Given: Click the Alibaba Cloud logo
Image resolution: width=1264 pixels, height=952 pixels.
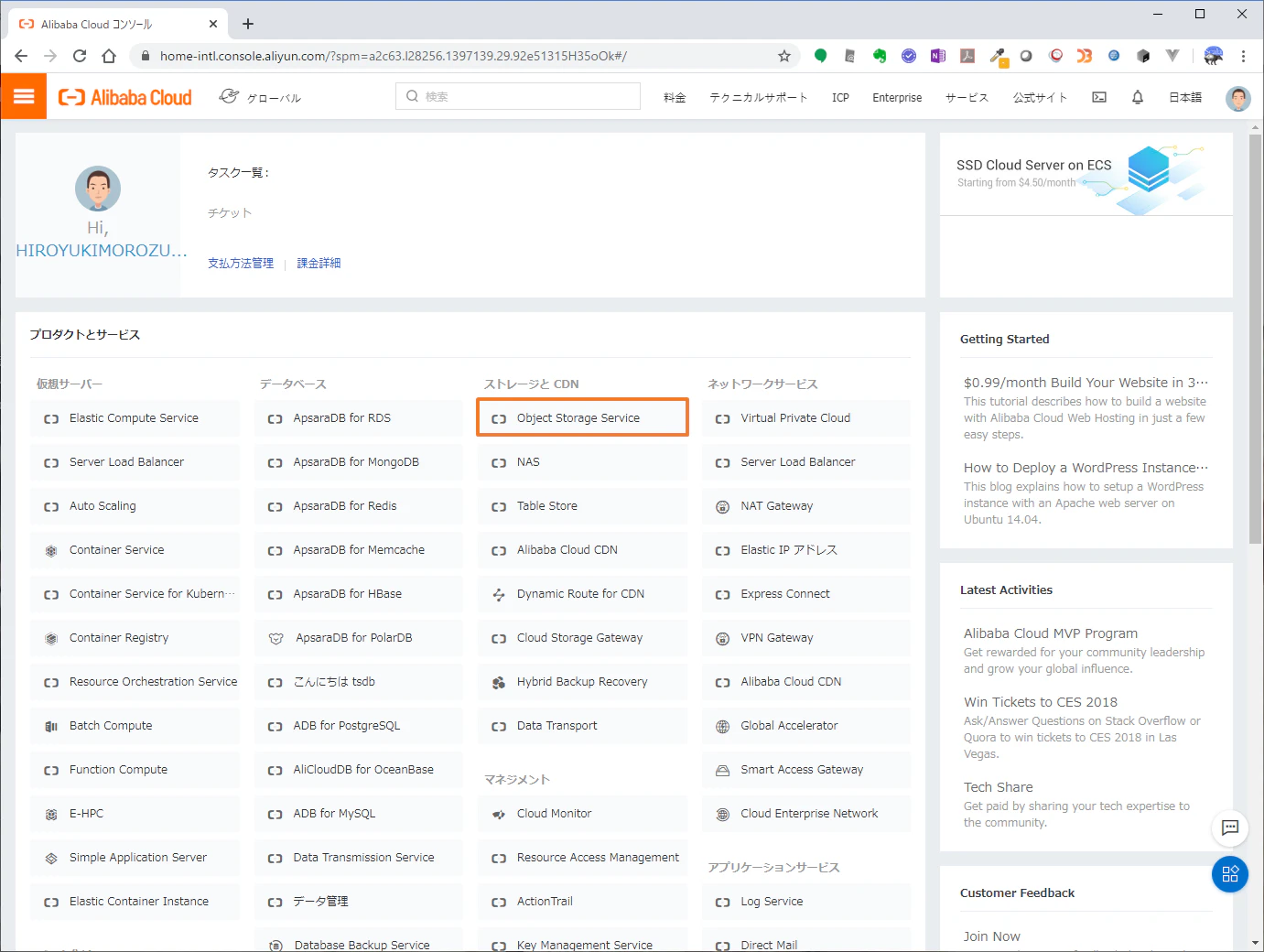Looking at the screenshot, I should point(125,97).
